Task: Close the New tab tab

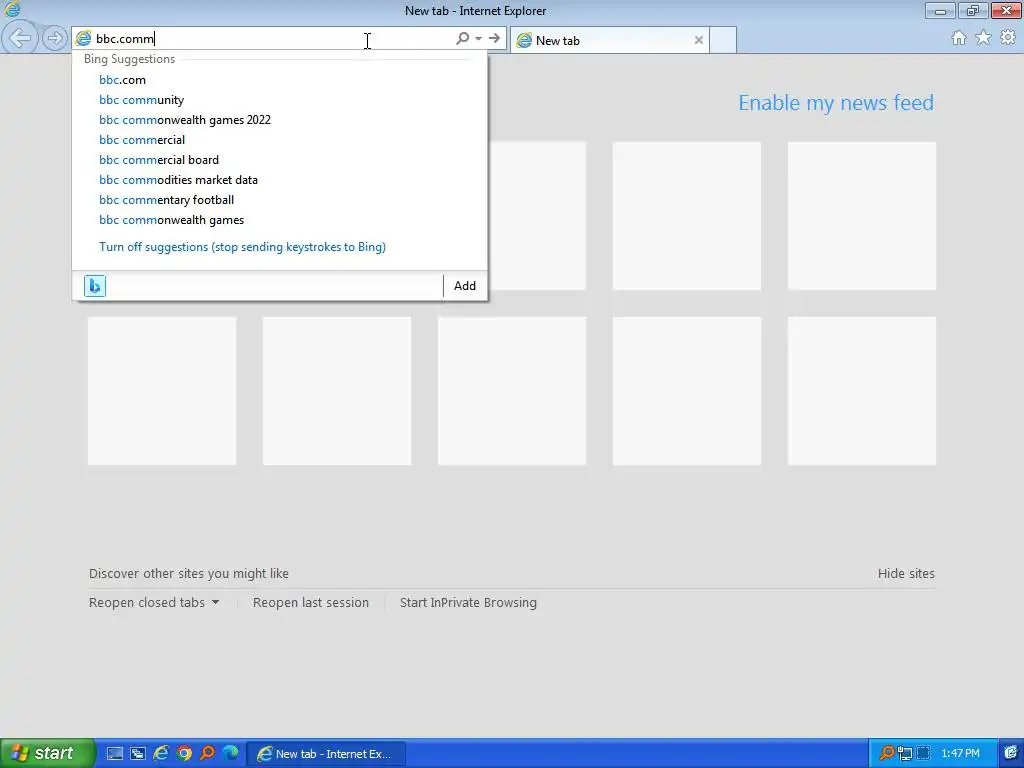Action: (x=699, y=40)
